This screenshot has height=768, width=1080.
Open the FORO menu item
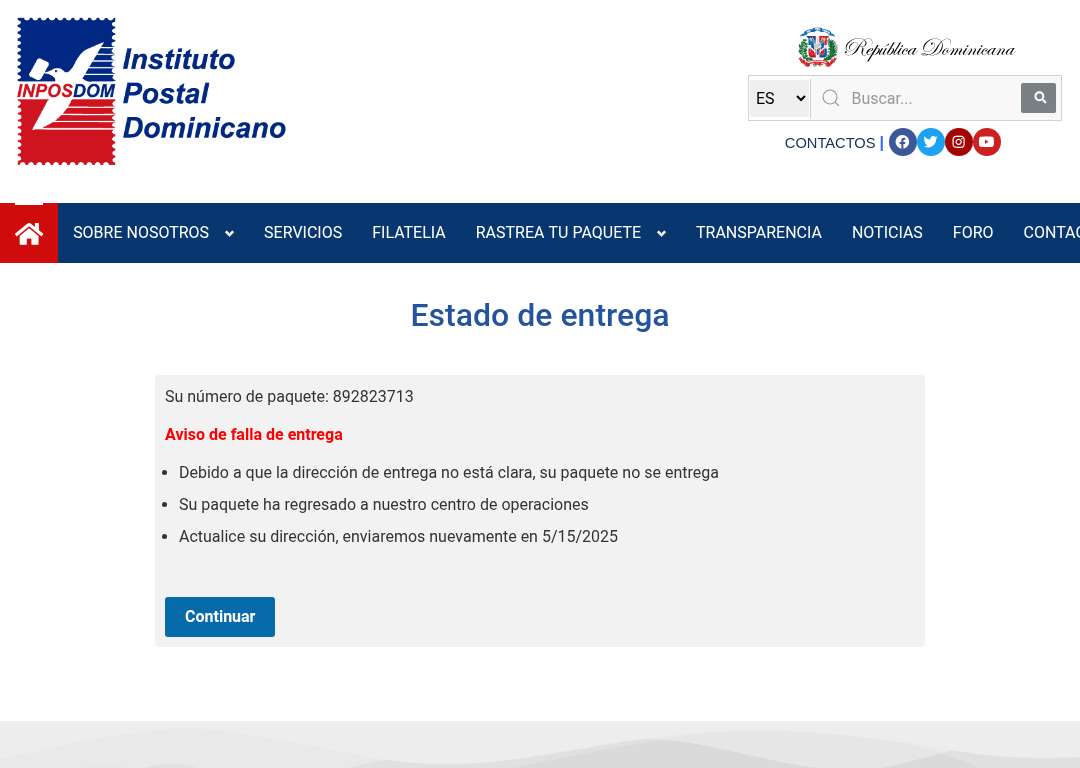973,233
